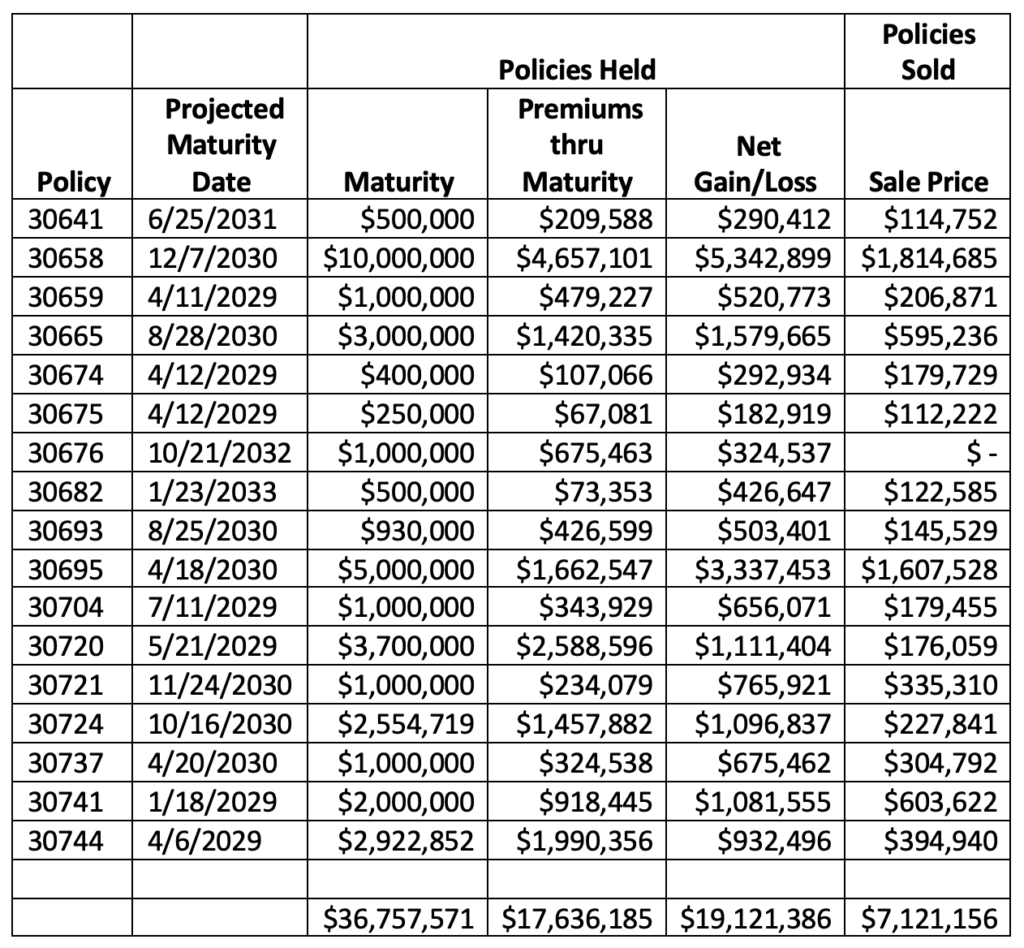Select policy number 30641 cell
The image size is (1024, 948).
click(x=72, y=219)
